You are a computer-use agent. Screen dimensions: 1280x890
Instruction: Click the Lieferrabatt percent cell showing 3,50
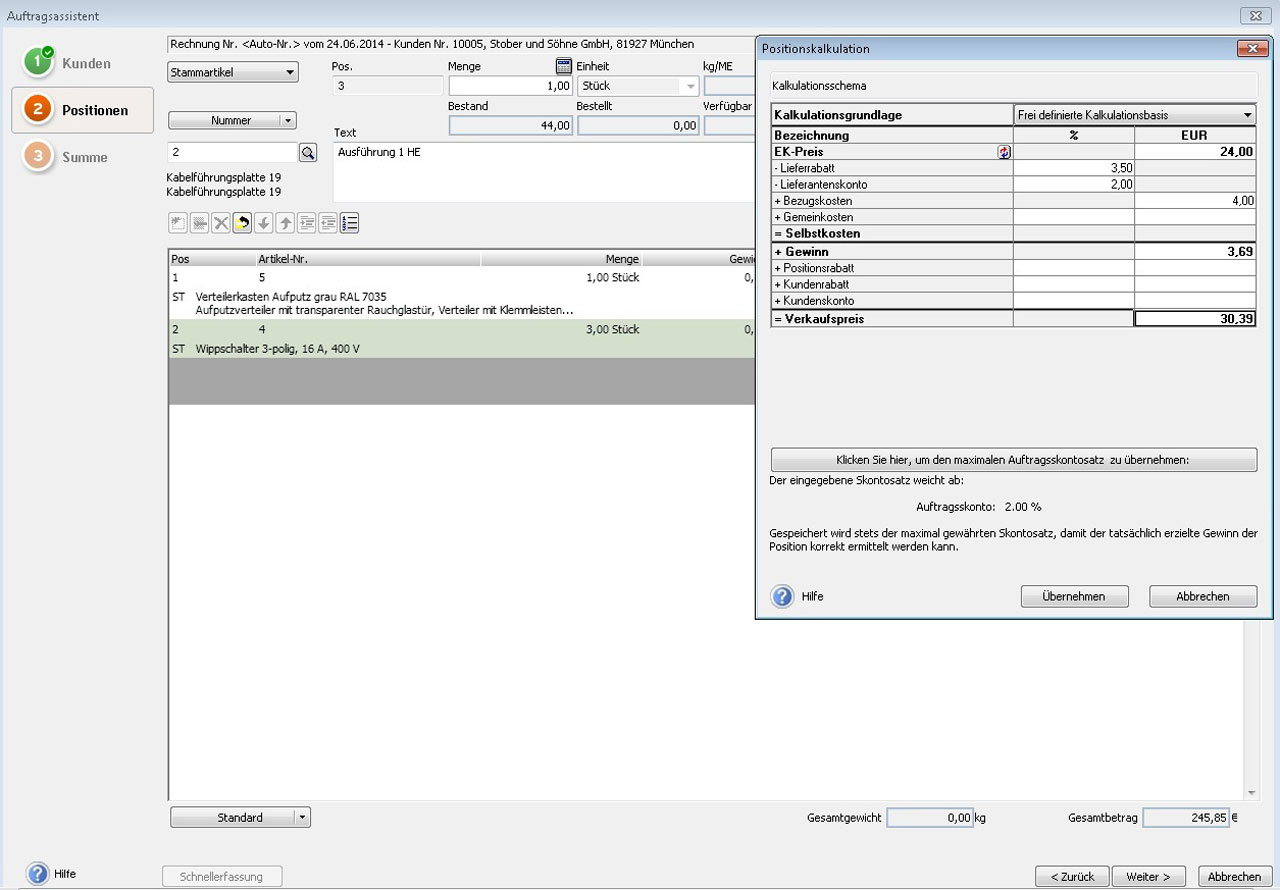(x=1074, y=168)
